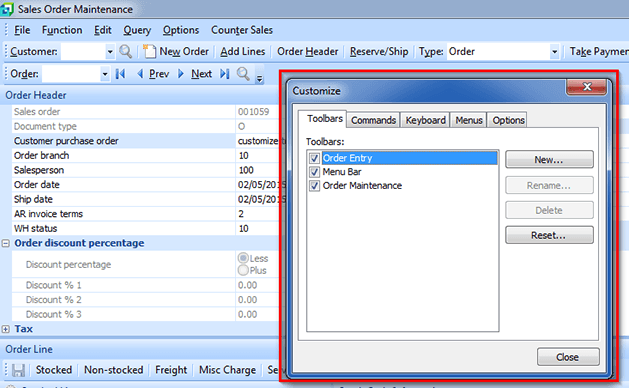Click the Customer input field

tap(83, 52)
